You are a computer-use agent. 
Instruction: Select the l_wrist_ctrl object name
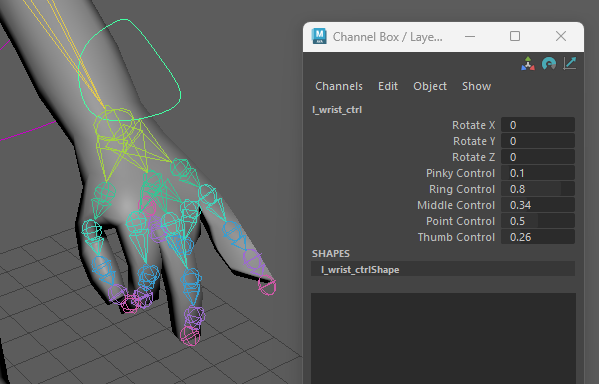pos(337,110)
